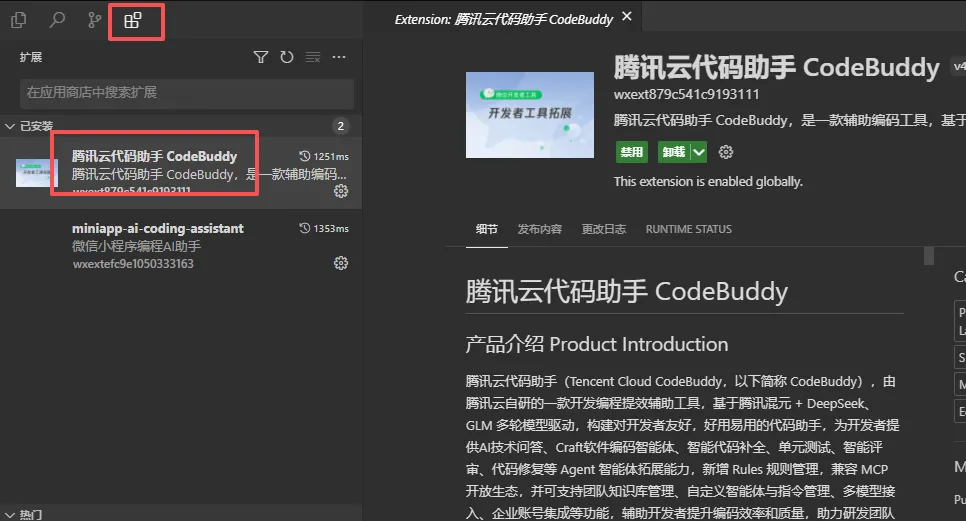Open gear settings for CodeBuddy list item

341,192
